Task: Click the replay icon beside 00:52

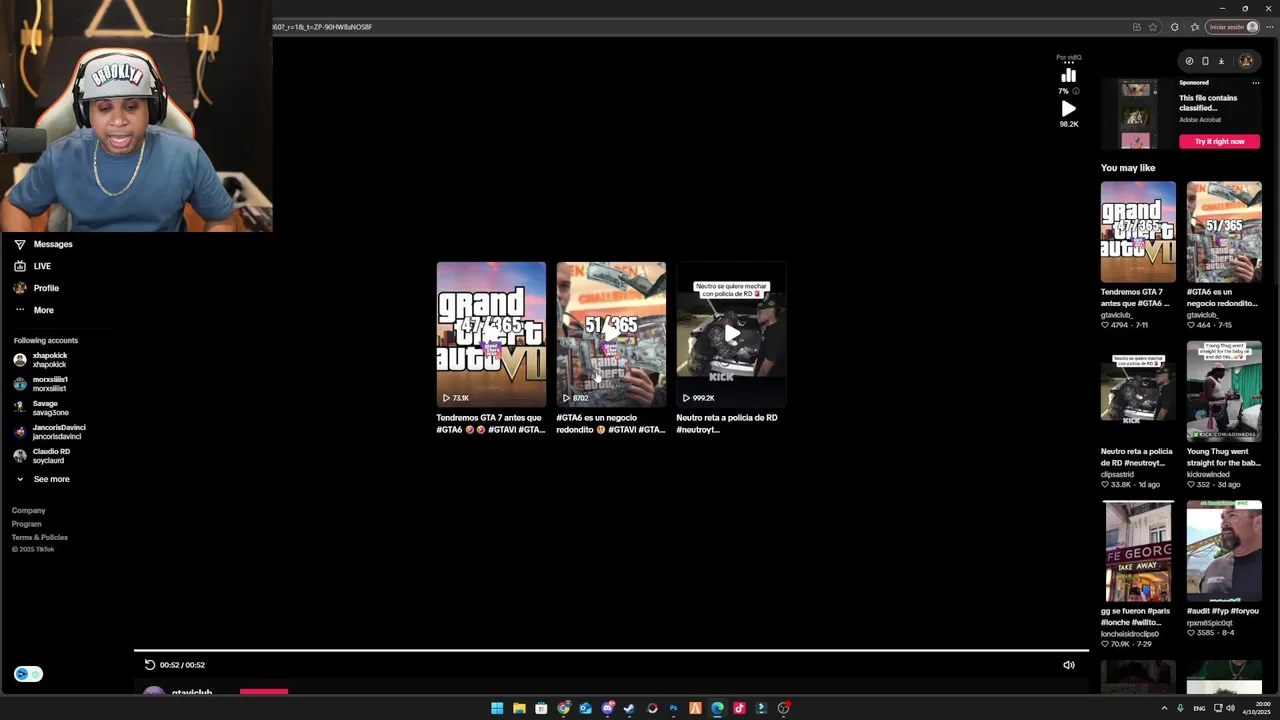Action: [x=150, y=665]
